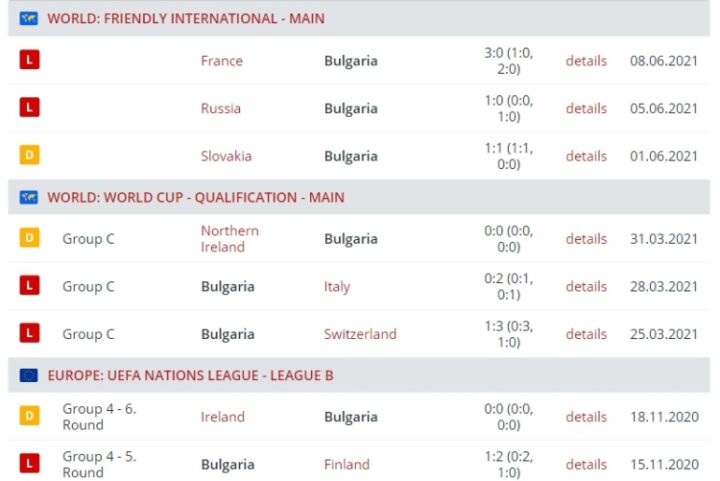Screen dimensions: 720x481
Task: Open the France team link
Action: coord(221,60)
